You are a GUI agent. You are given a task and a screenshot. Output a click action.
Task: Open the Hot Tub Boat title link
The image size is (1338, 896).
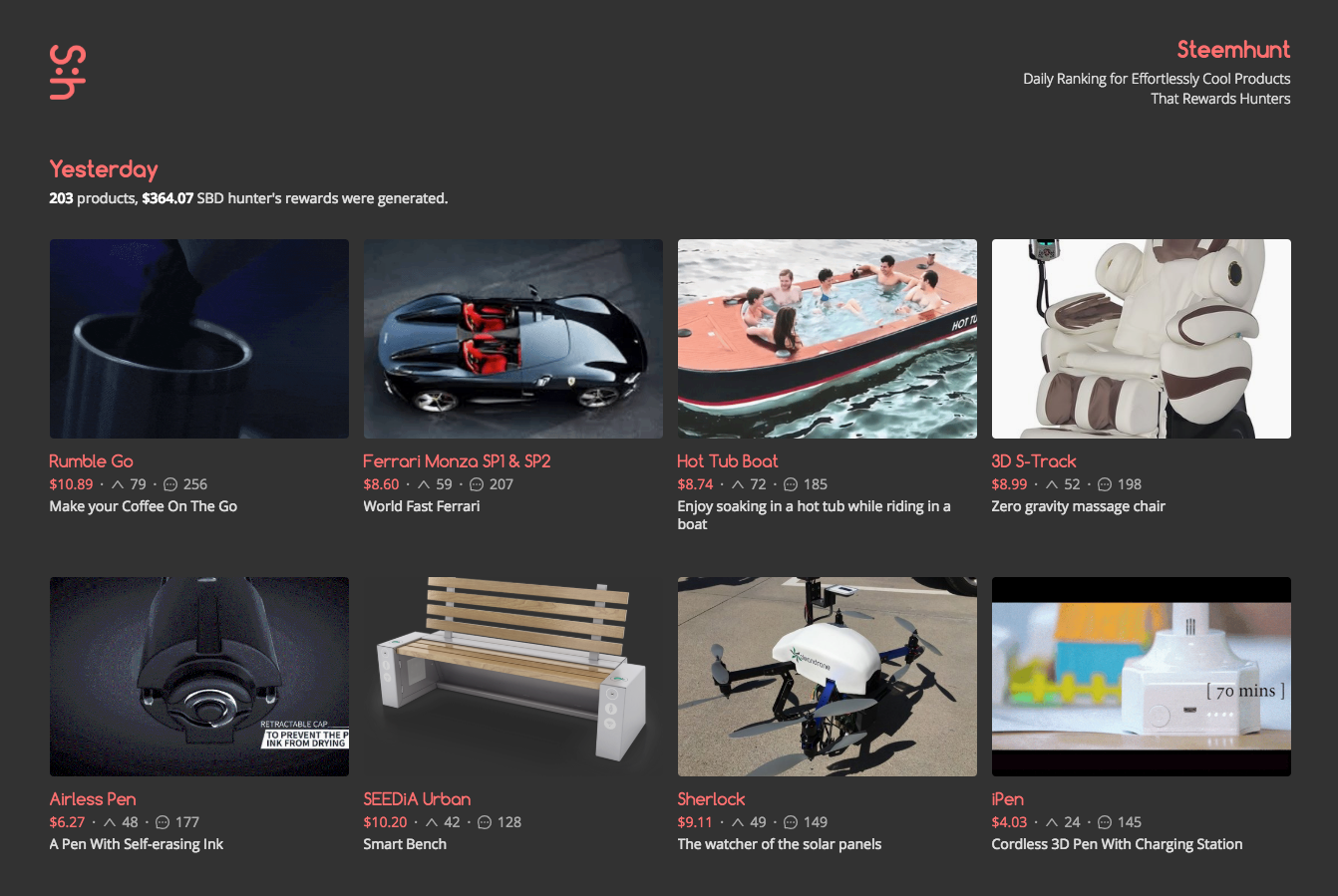click(x=728, y=461)
